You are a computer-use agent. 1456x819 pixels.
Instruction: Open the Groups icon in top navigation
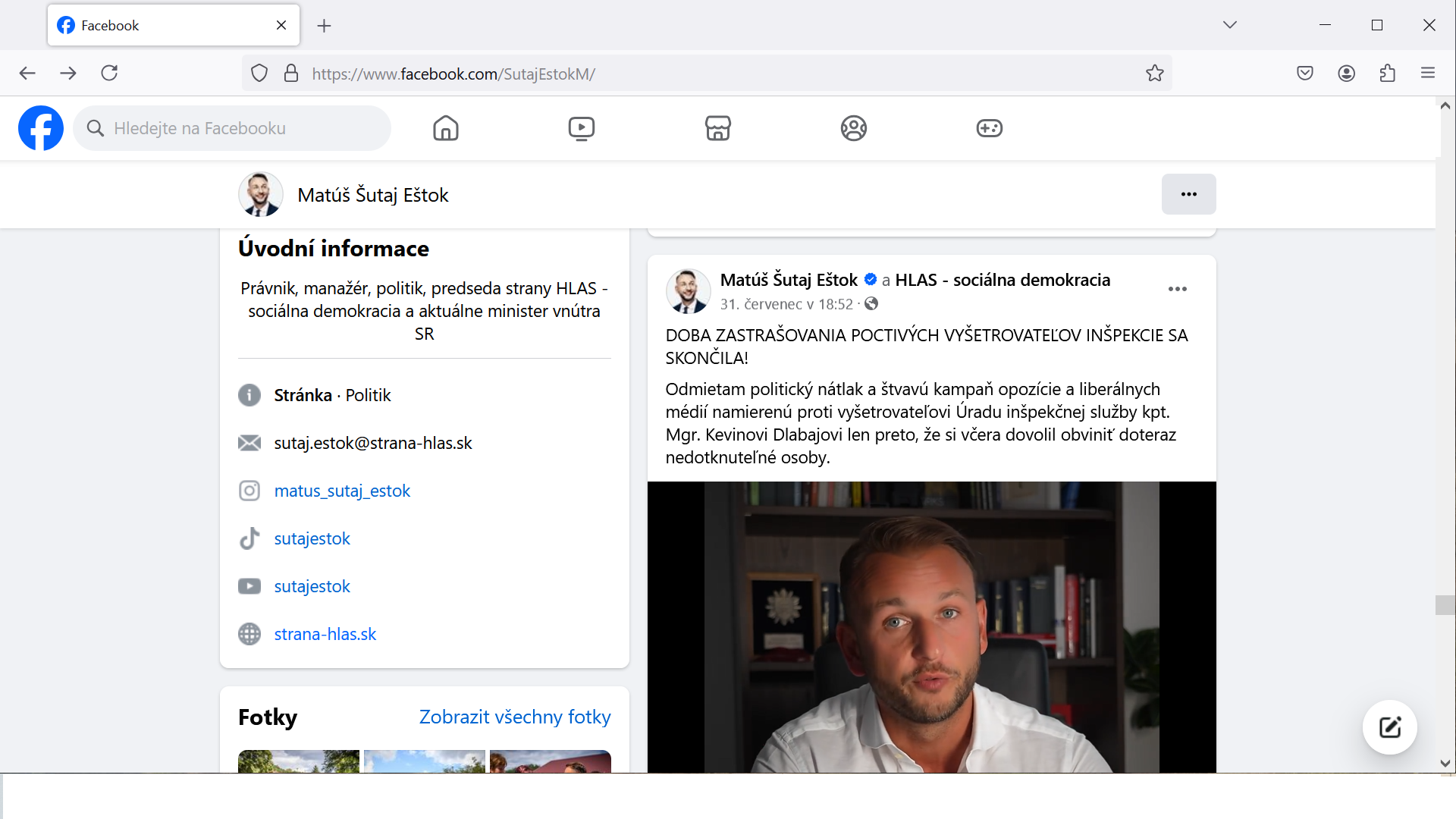tap(853, 128)
